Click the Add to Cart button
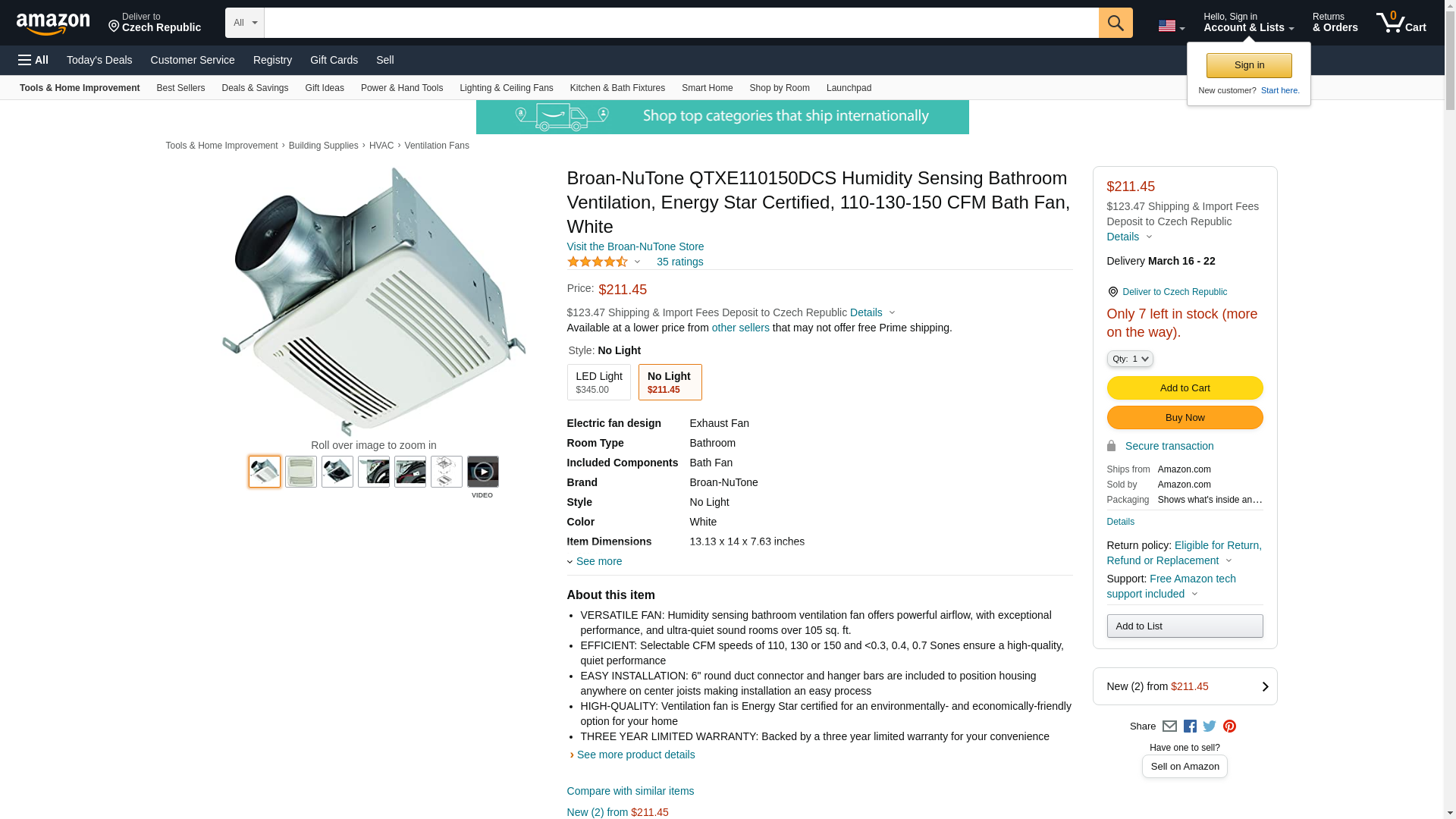The image size is (1456, 819). (1184, 388)
